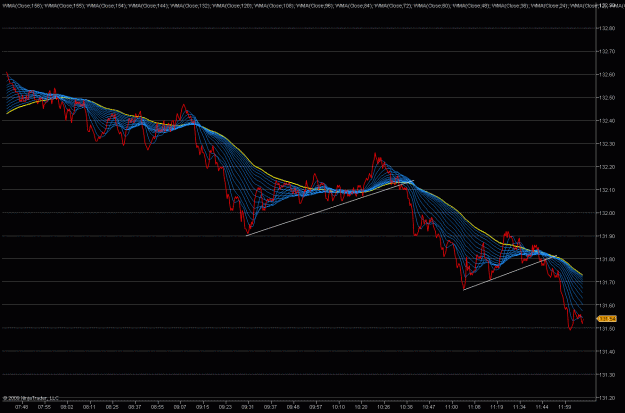Click the 09:07 time axis label

coord(180,407)
